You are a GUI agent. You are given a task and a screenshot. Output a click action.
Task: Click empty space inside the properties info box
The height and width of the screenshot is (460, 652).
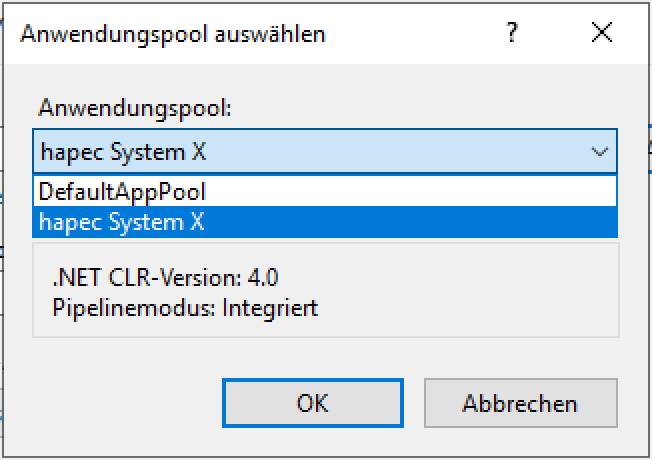pos(480,292)
